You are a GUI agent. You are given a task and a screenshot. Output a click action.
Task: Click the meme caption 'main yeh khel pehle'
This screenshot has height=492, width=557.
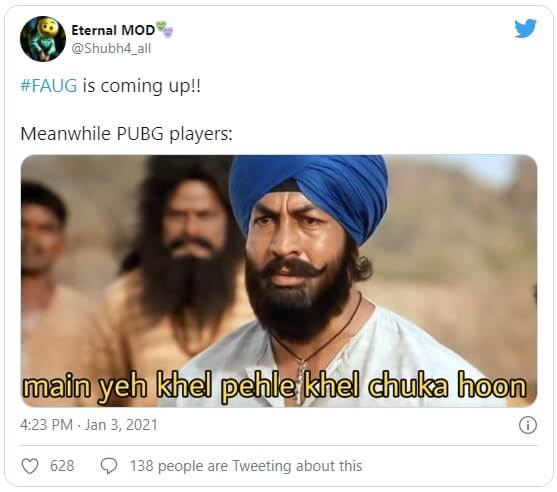pyautogui.click(x=159, y=386)
